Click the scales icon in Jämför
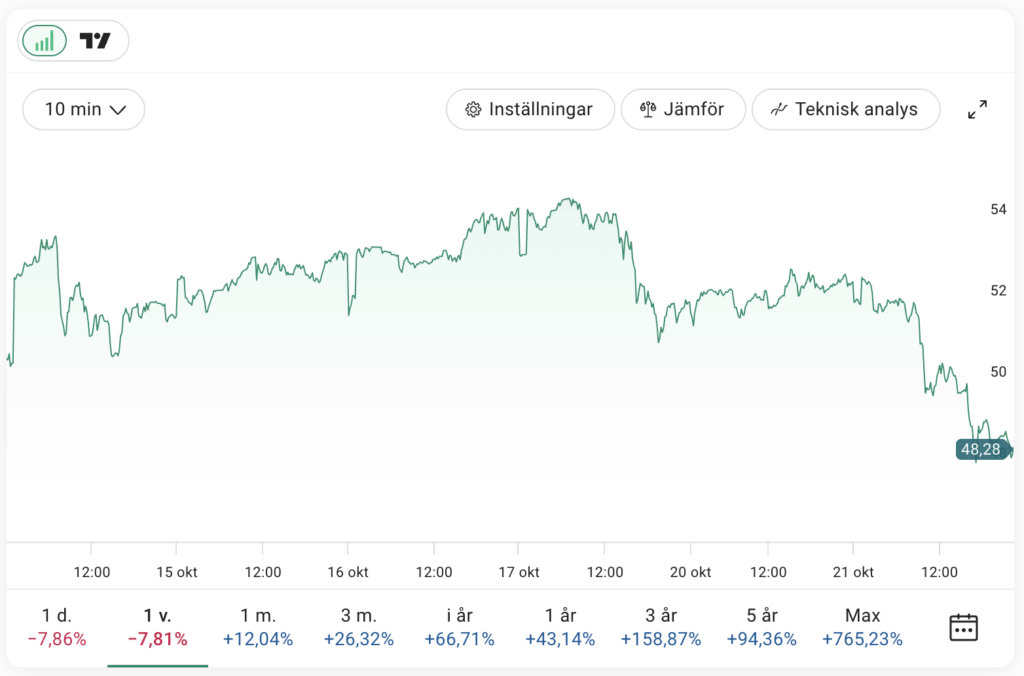 click(x=647, y=110)
